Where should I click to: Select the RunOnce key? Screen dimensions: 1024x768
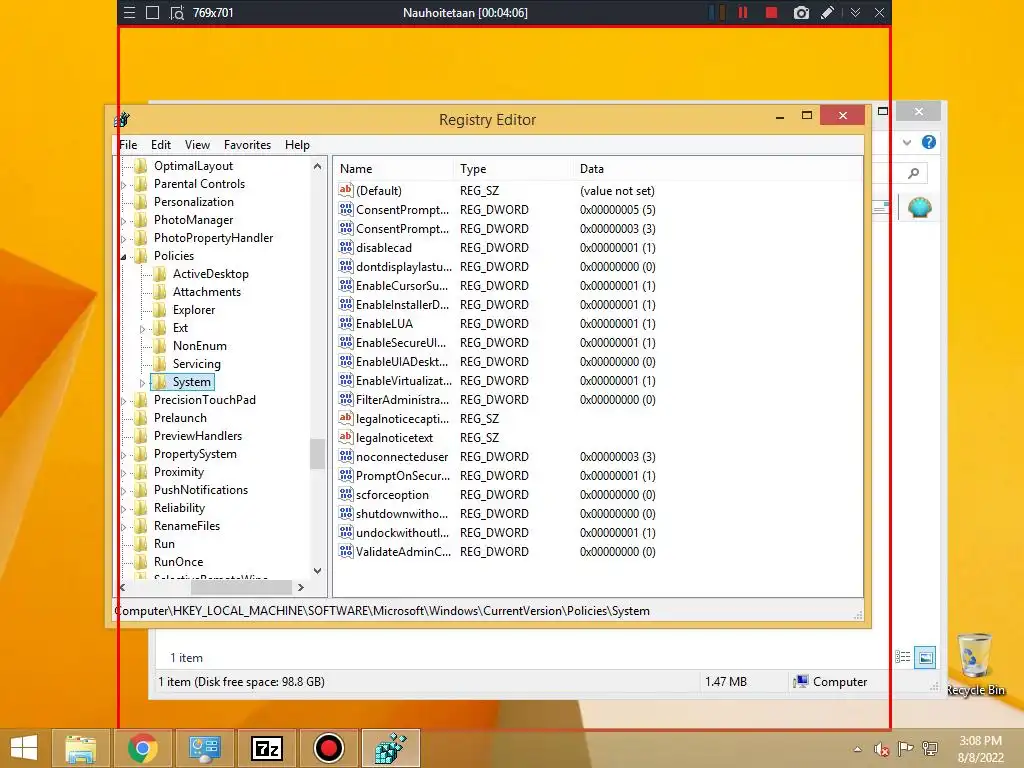(178, 562)
